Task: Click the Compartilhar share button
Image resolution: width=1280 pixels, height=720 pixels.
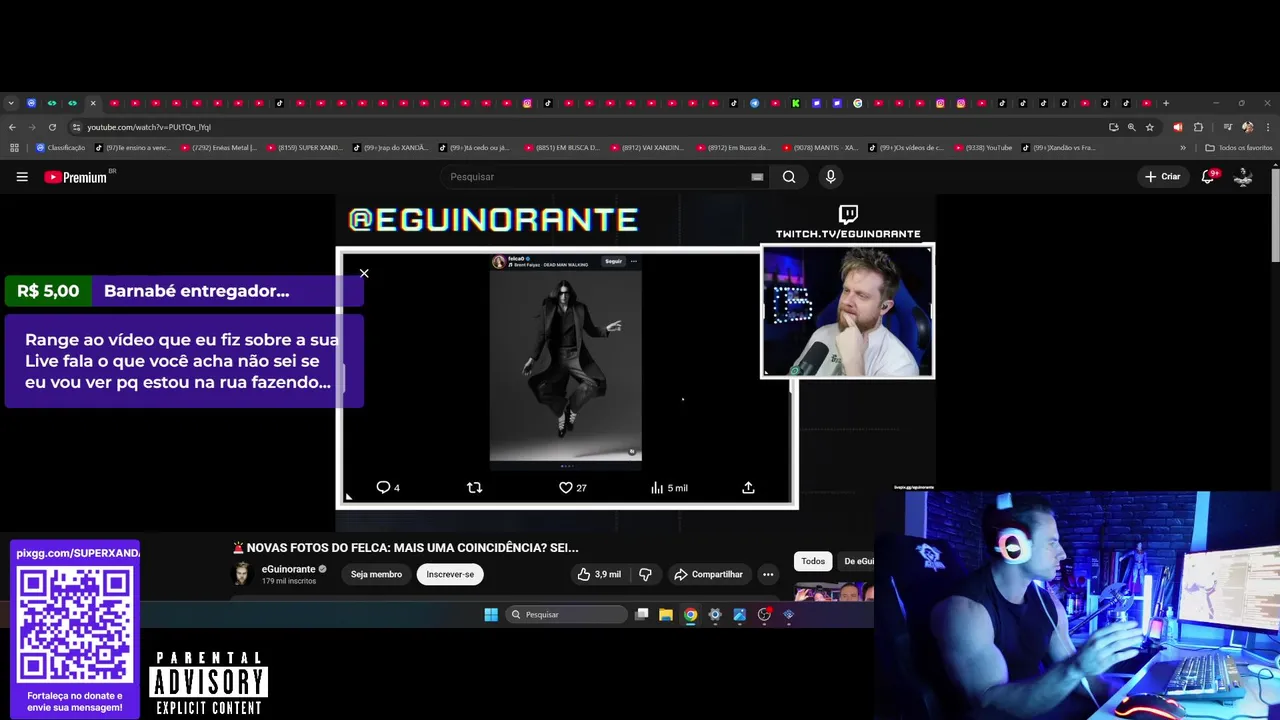Action: [x=708, y=574]
